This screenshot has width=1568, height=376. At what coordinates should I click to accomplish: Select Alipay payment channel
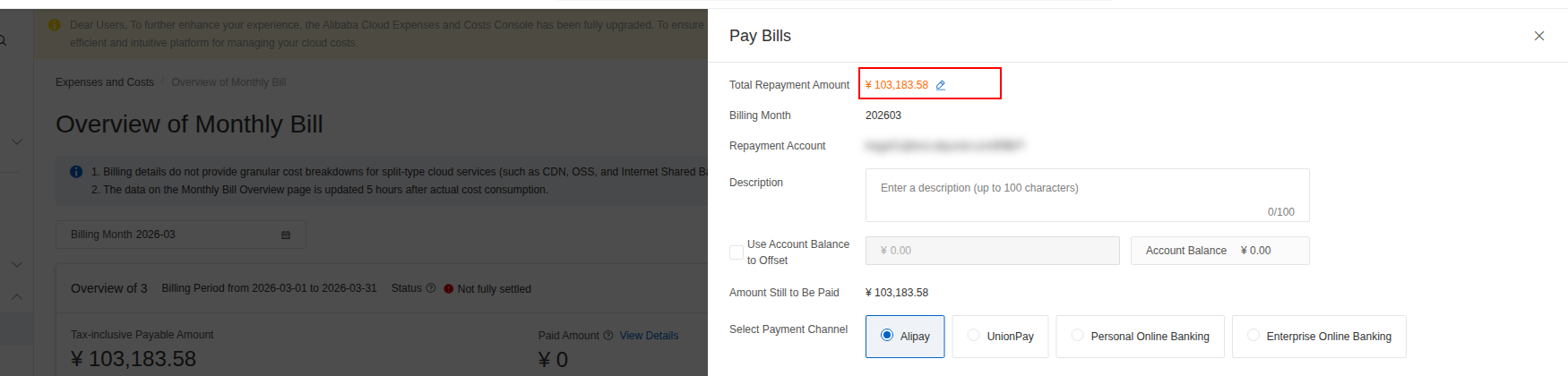click(905, 337)
